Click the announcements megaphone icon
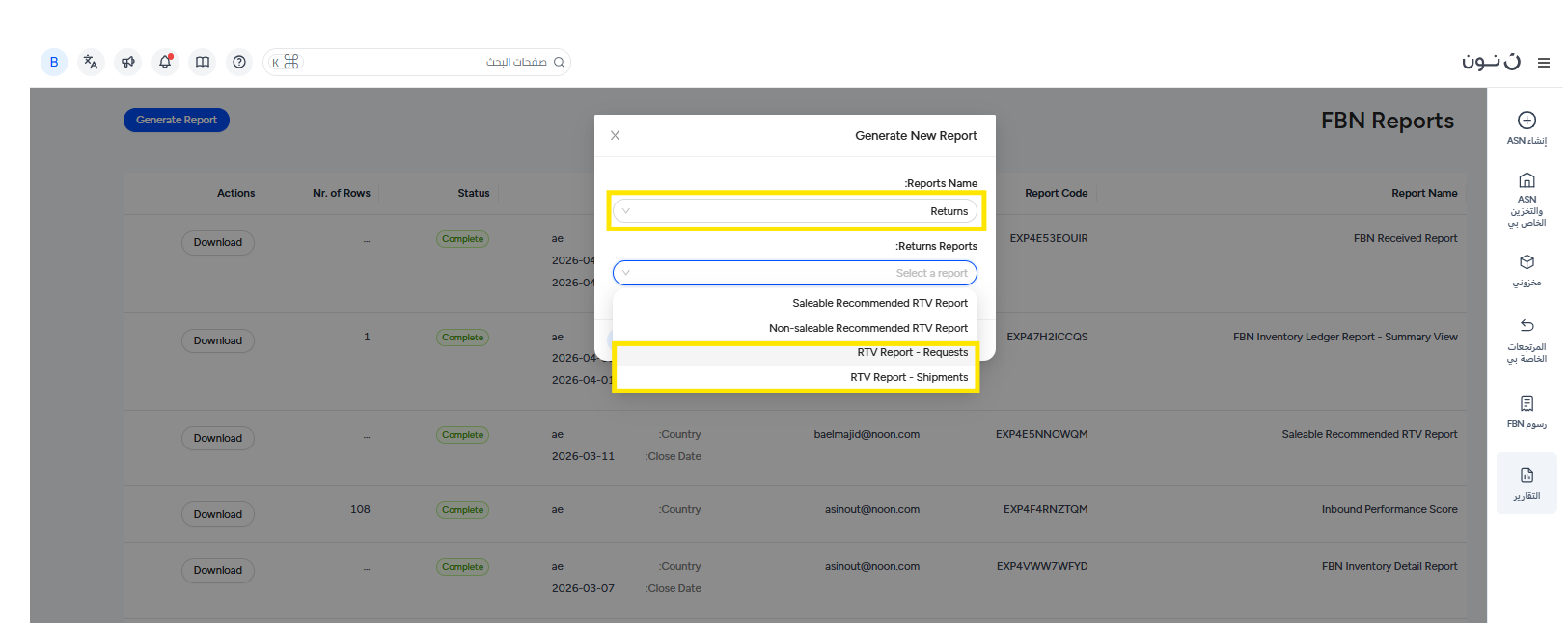Screen dimensions: 1568x623 tap(127, 62)
